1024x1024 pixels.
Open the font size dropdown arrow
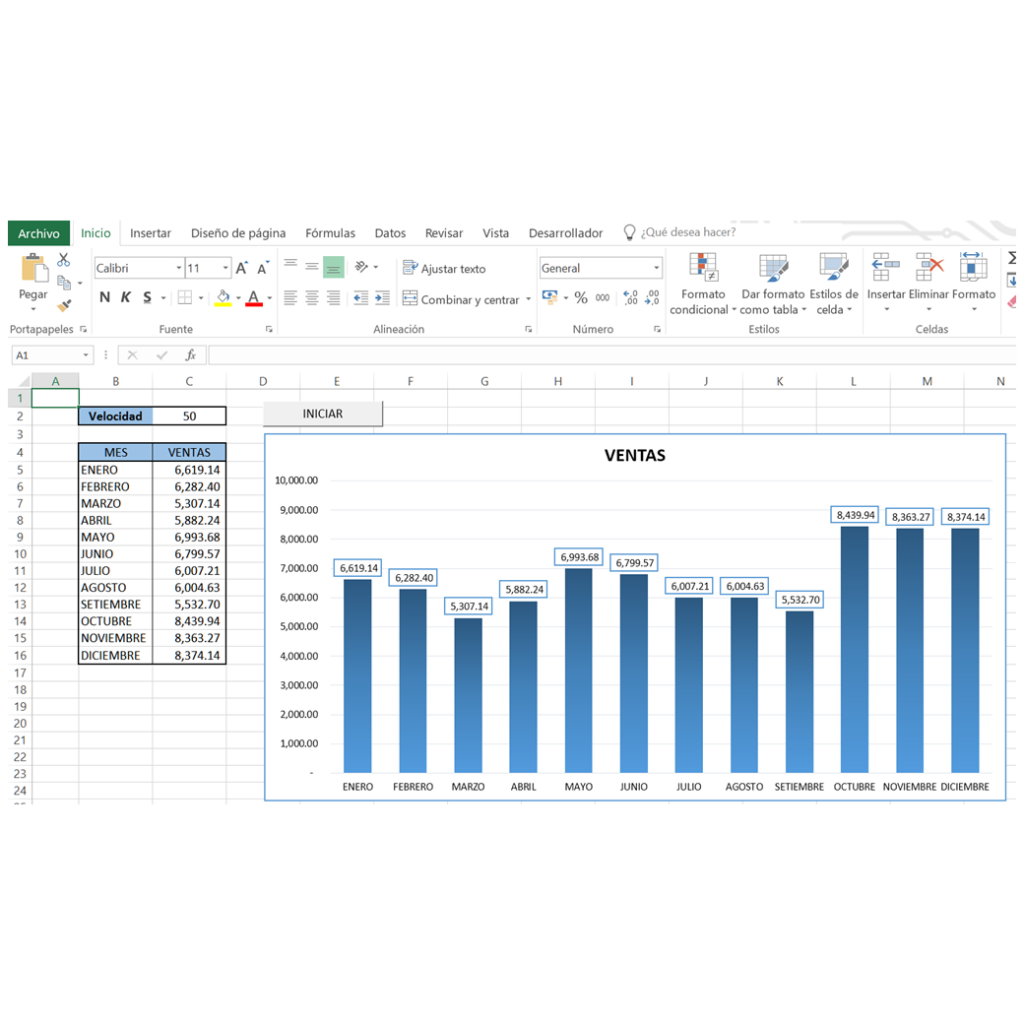pos(226,268)
